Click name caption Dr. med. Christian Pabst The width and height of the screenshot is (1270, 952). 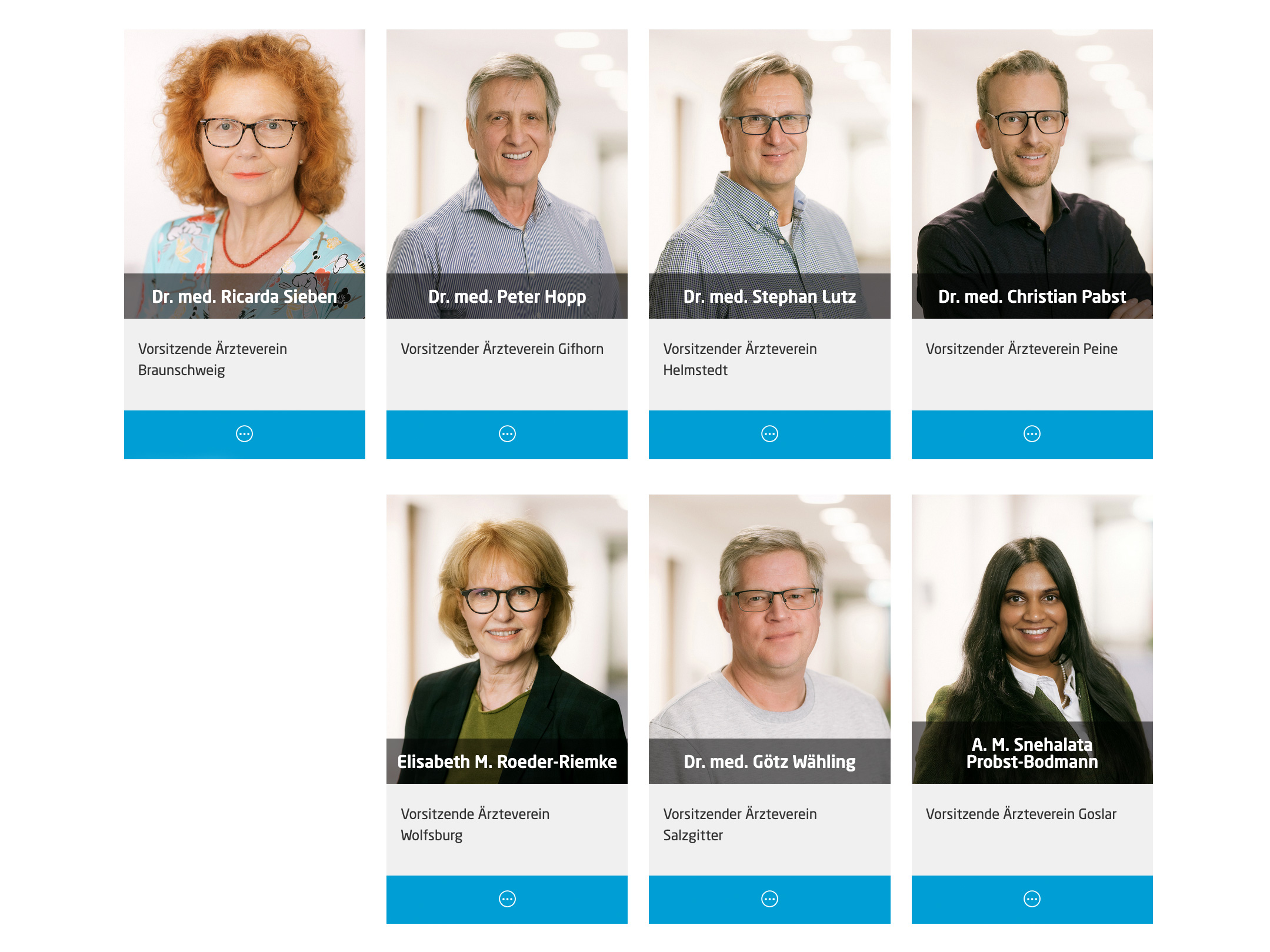(x=1032, y=296)
